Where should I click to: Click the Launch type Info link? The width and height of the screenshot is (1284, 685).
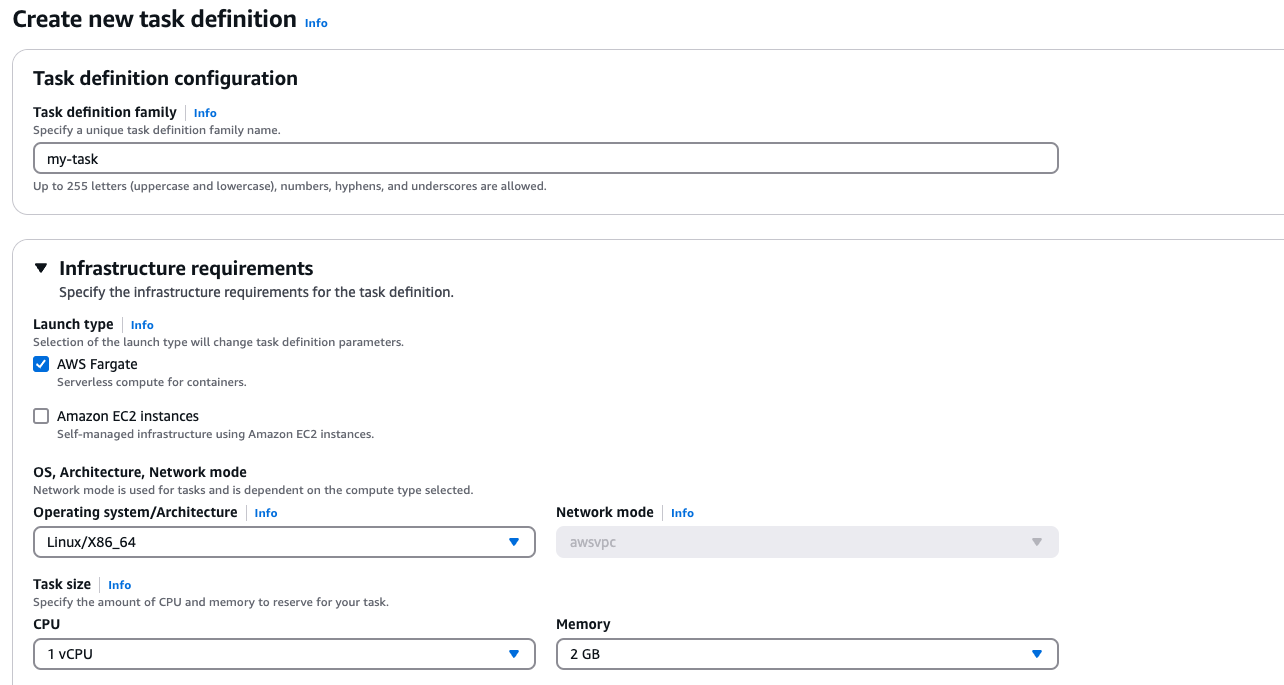141,324
